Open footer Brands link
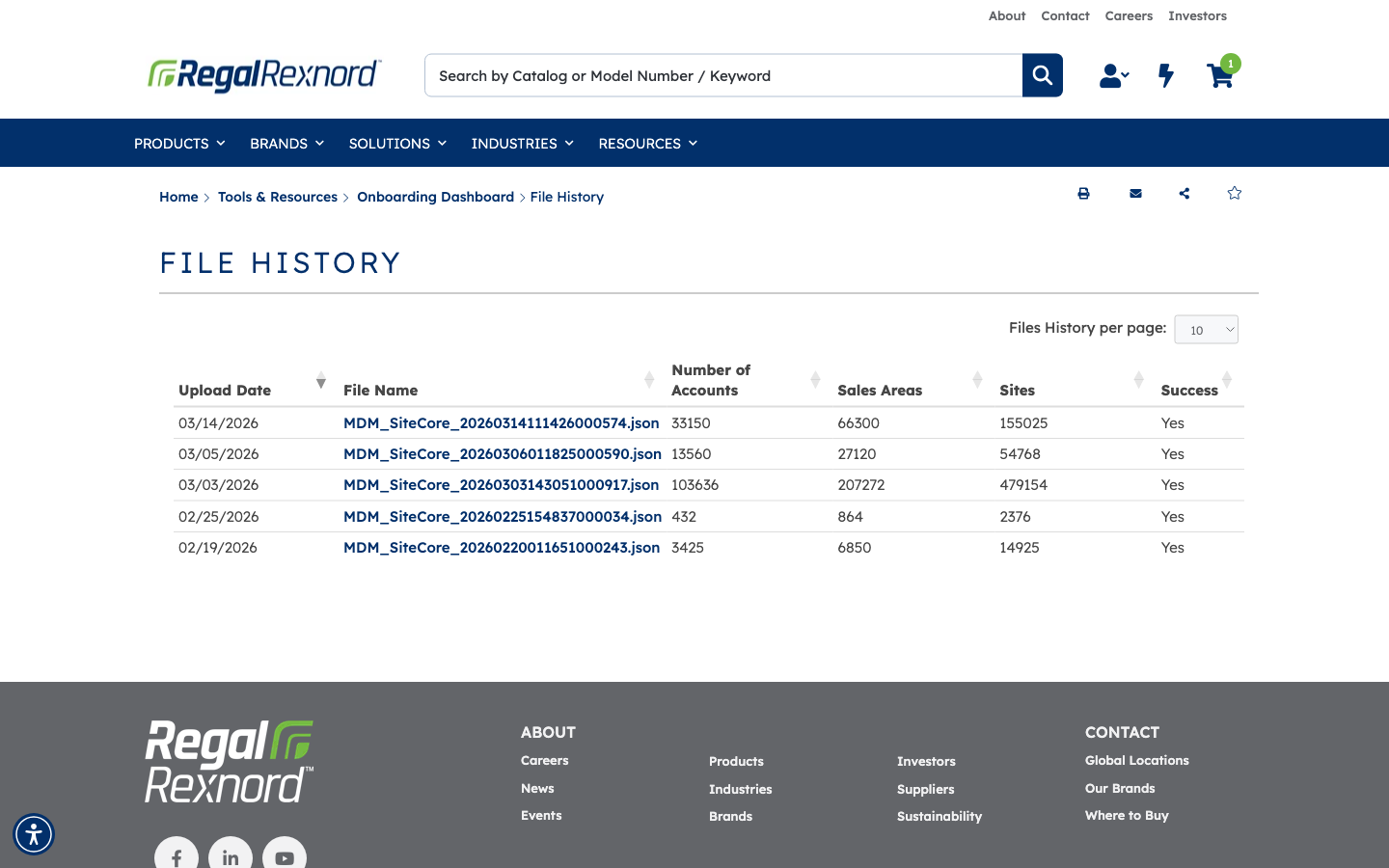 (730, 817)
